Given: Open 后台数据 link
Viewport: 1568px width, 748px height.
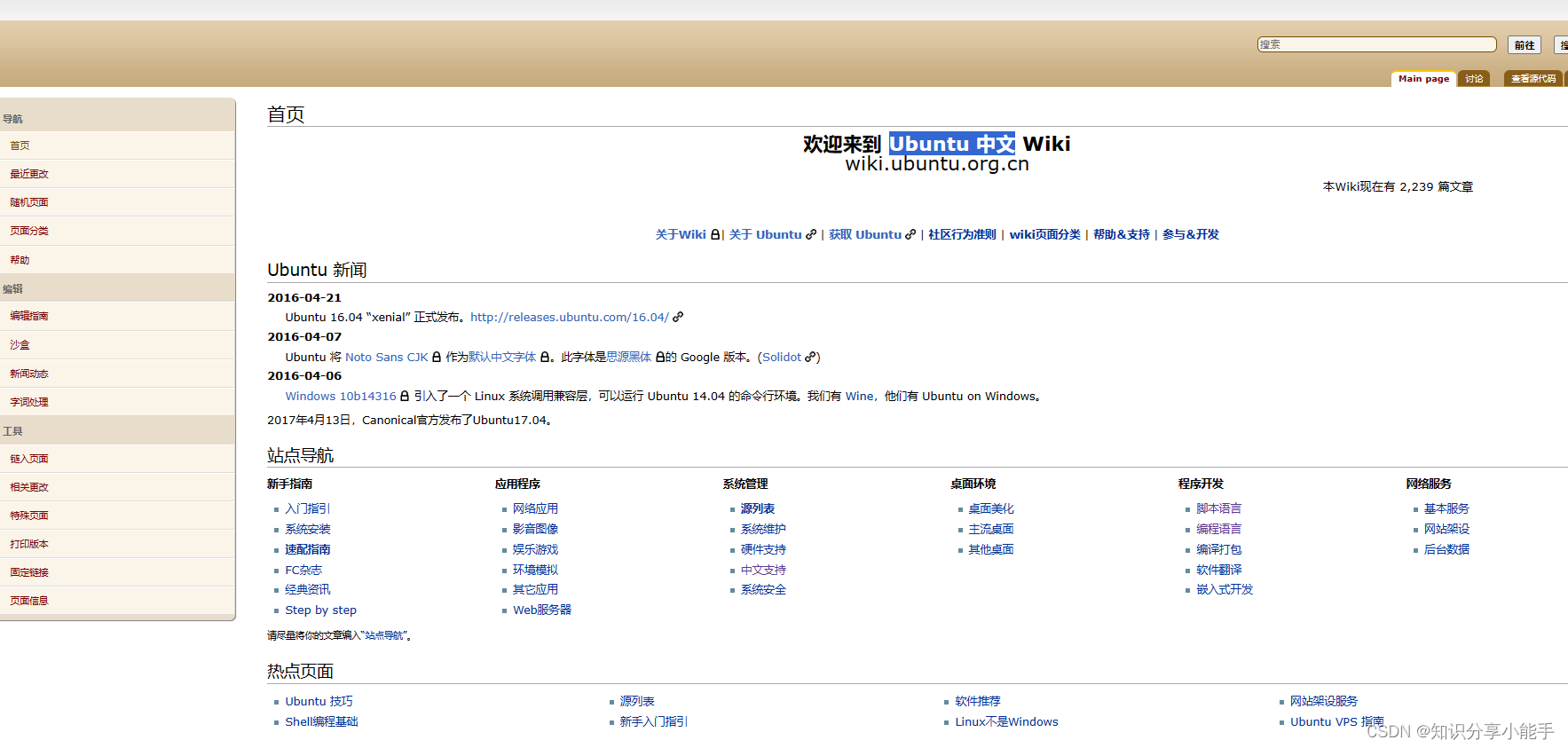Looking at the screenshot, I should [1446, 549].
